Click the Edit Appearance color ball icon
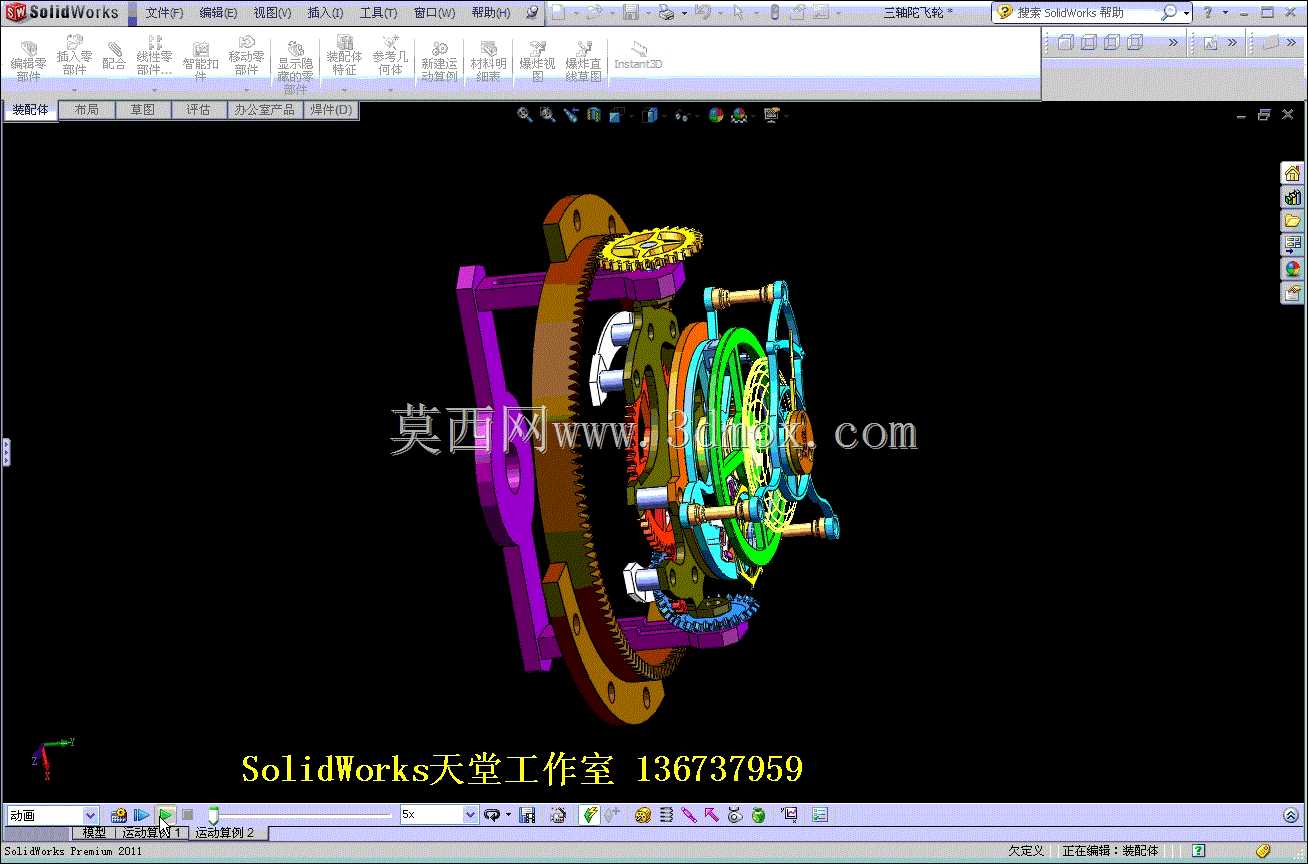The image size is (1308, 864). tap(715, 115)
